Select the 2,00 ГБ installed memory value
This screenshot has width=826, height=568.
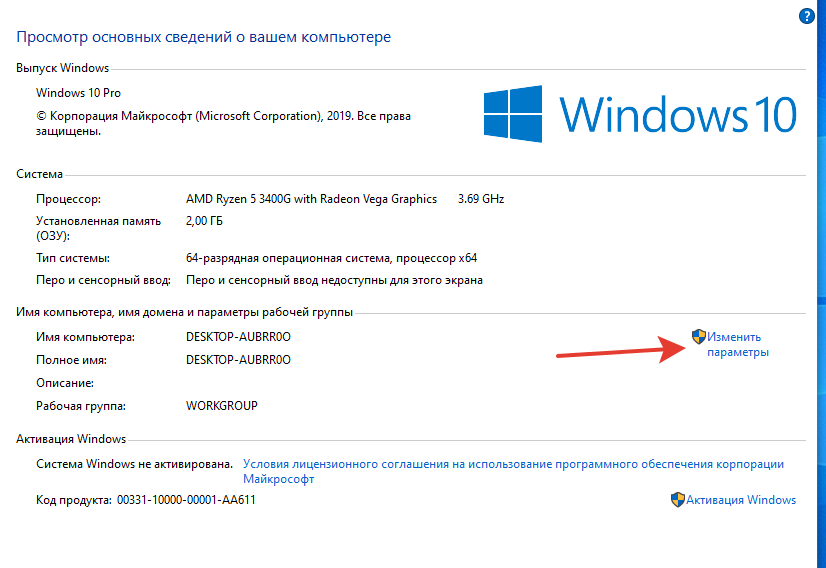pos(204,221)
